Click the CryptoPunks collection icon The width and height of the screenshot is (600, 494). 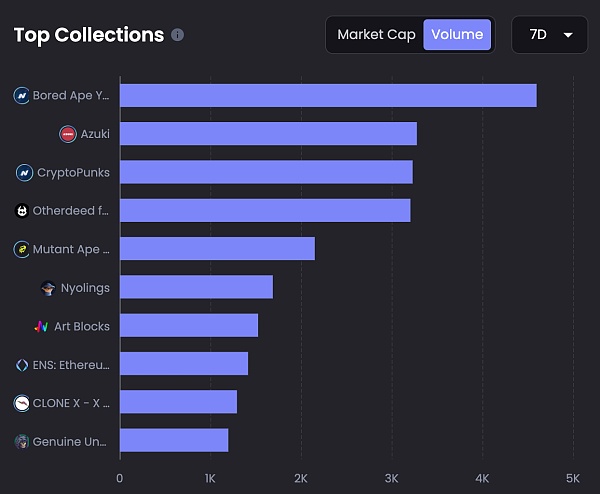(x=25, y=173)
